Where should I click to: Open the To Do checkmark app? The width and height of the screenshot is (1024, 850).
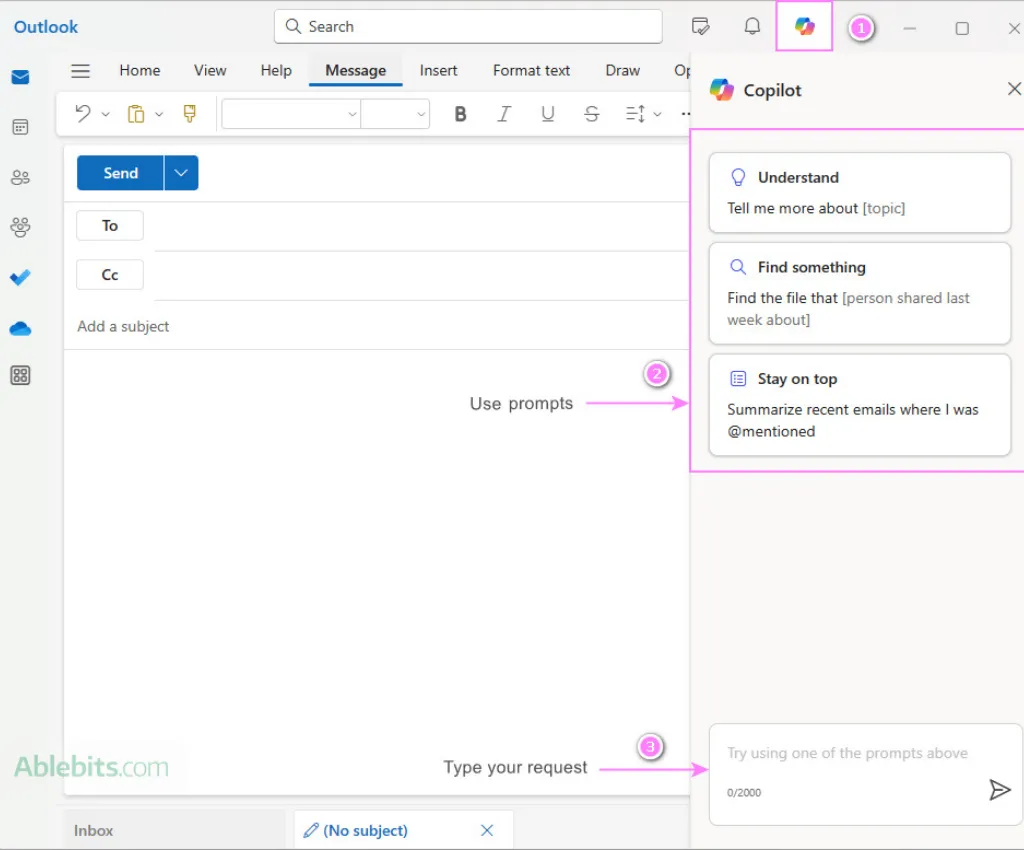coord(20,277)
